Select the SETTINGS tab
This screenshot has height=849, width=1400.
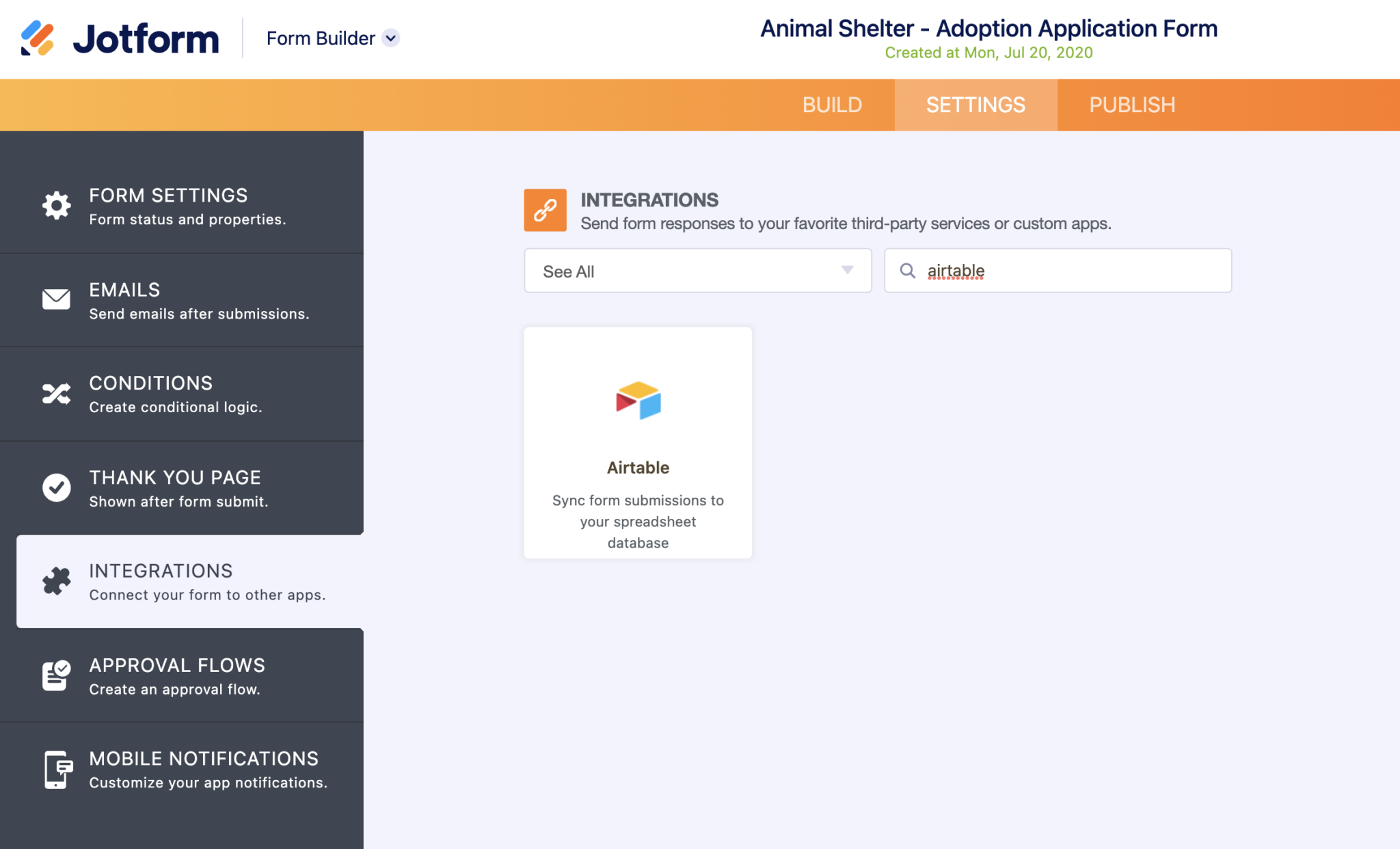[975, 105]
